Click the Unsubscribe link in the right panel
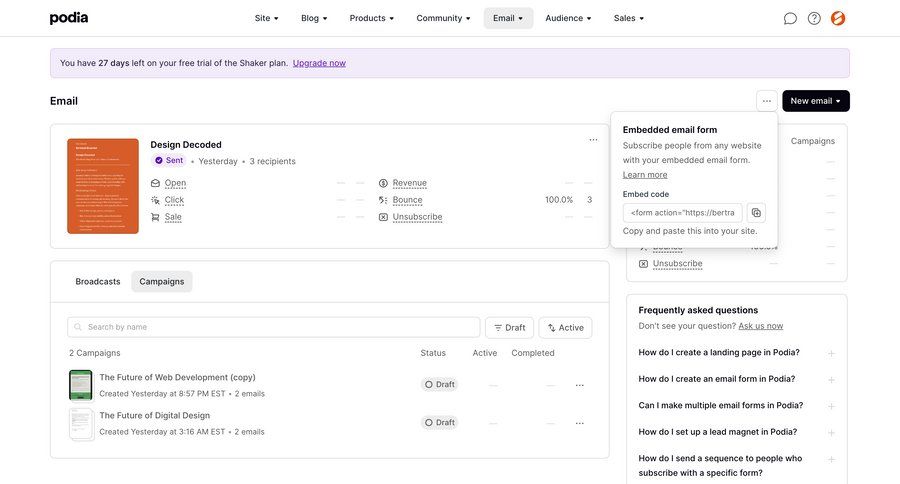 [677, 264]
